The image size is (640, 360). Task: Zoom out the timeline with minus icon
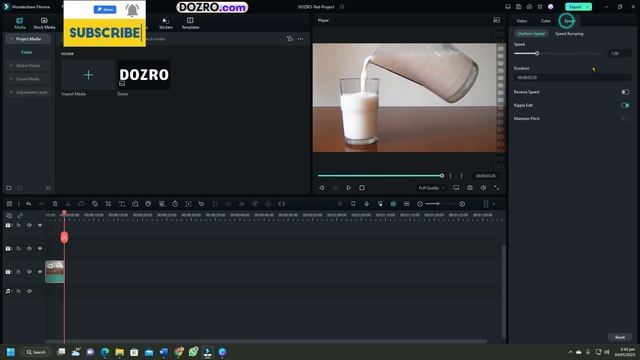(420, 204)
